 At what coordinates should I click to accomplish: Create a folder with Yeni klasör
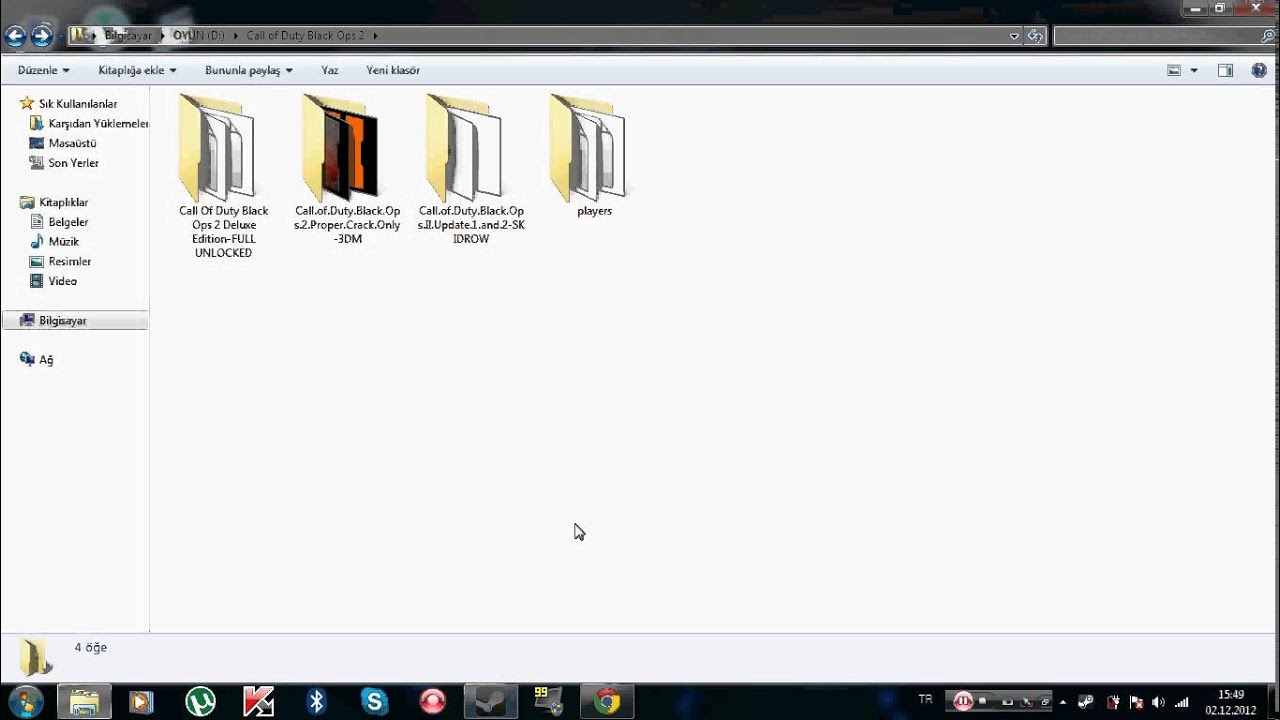393,70
